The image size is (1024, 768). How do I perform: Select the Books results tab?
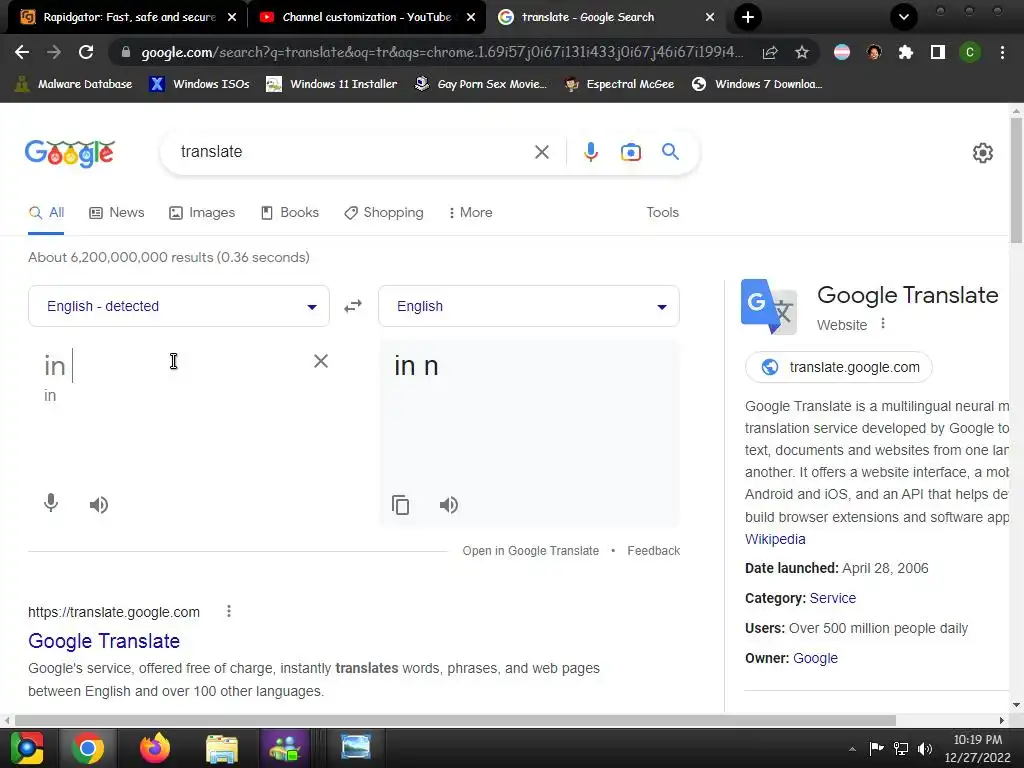[x=290, y=212]
